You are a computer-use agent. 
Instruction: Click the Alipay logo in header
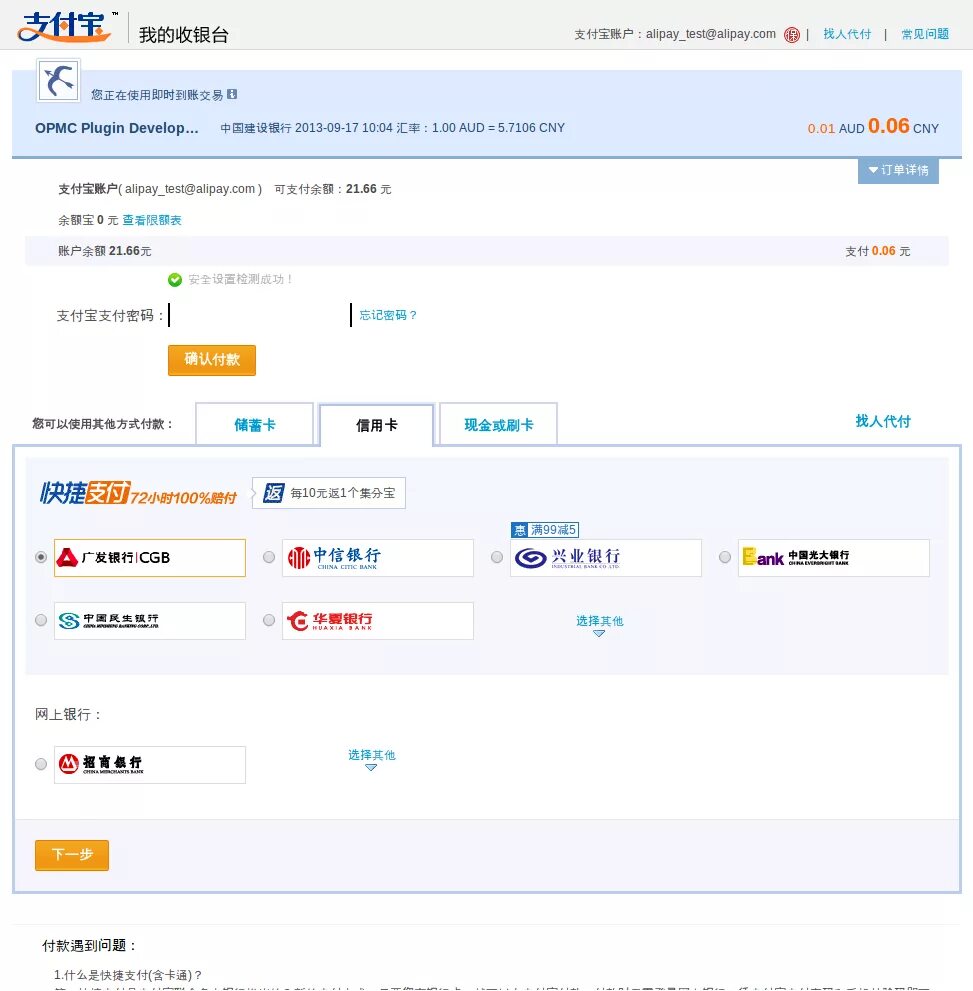click(64, 27)
